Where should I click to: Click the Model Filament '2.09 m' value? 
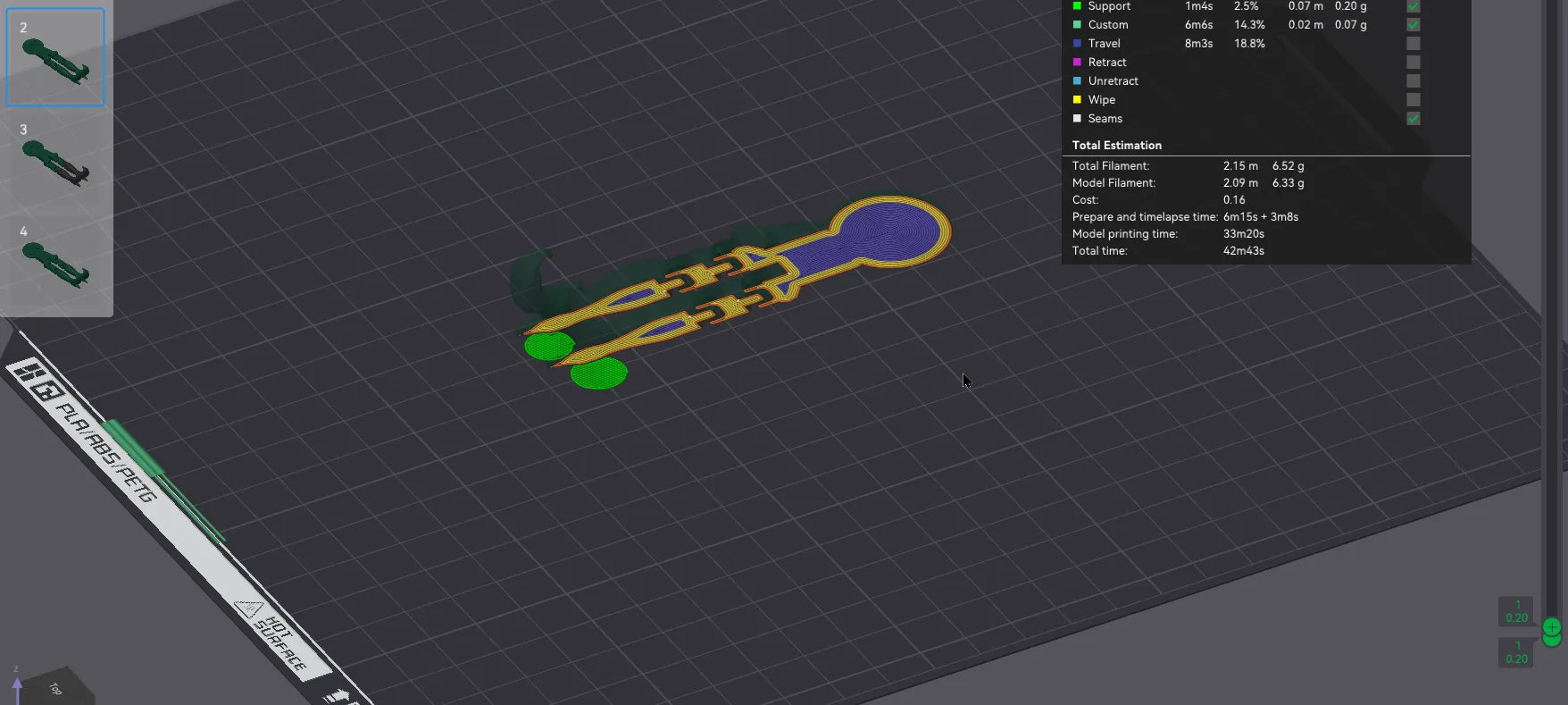pyautogui.click(x=1240, y=183)
